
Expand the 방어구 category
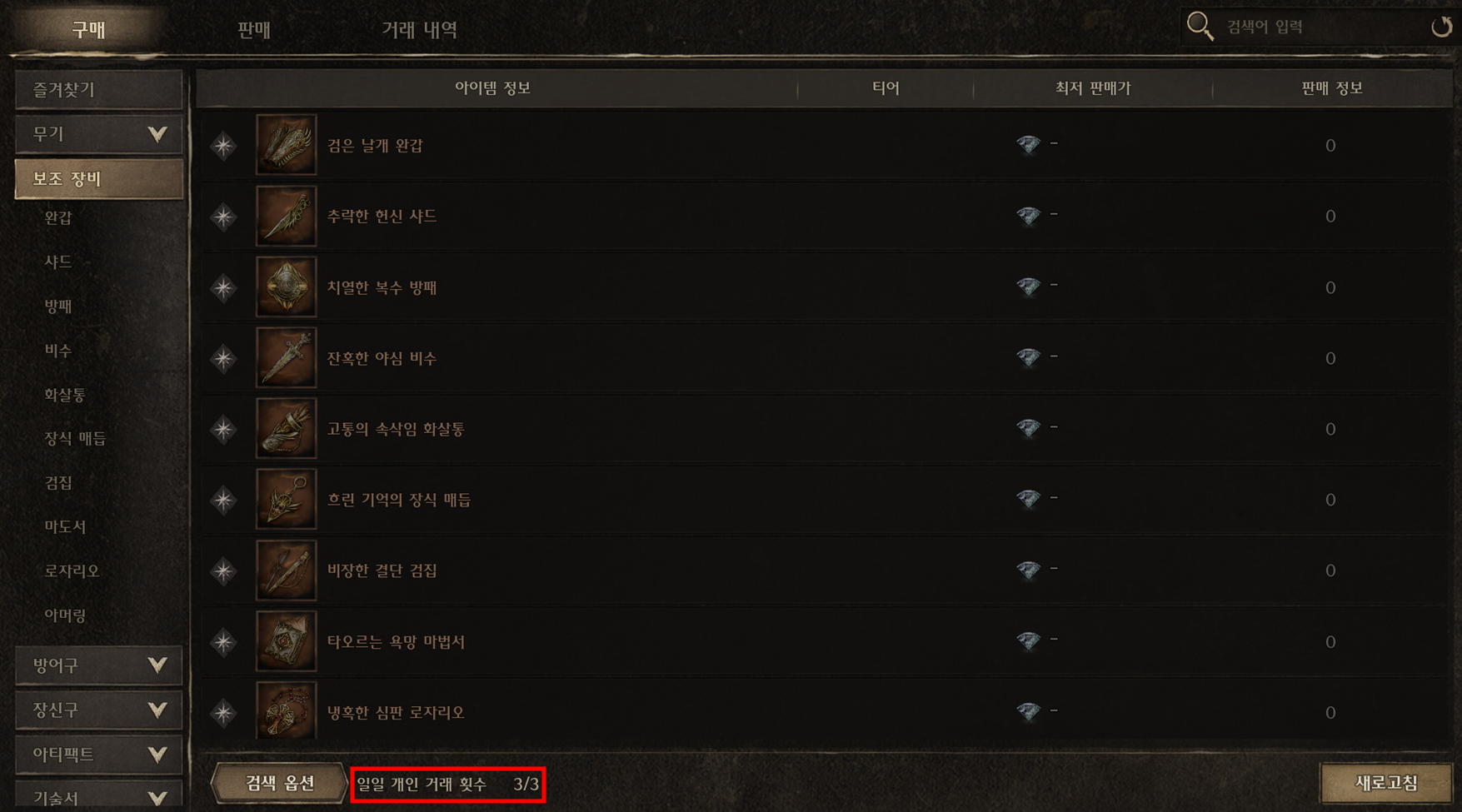(99, 665)
